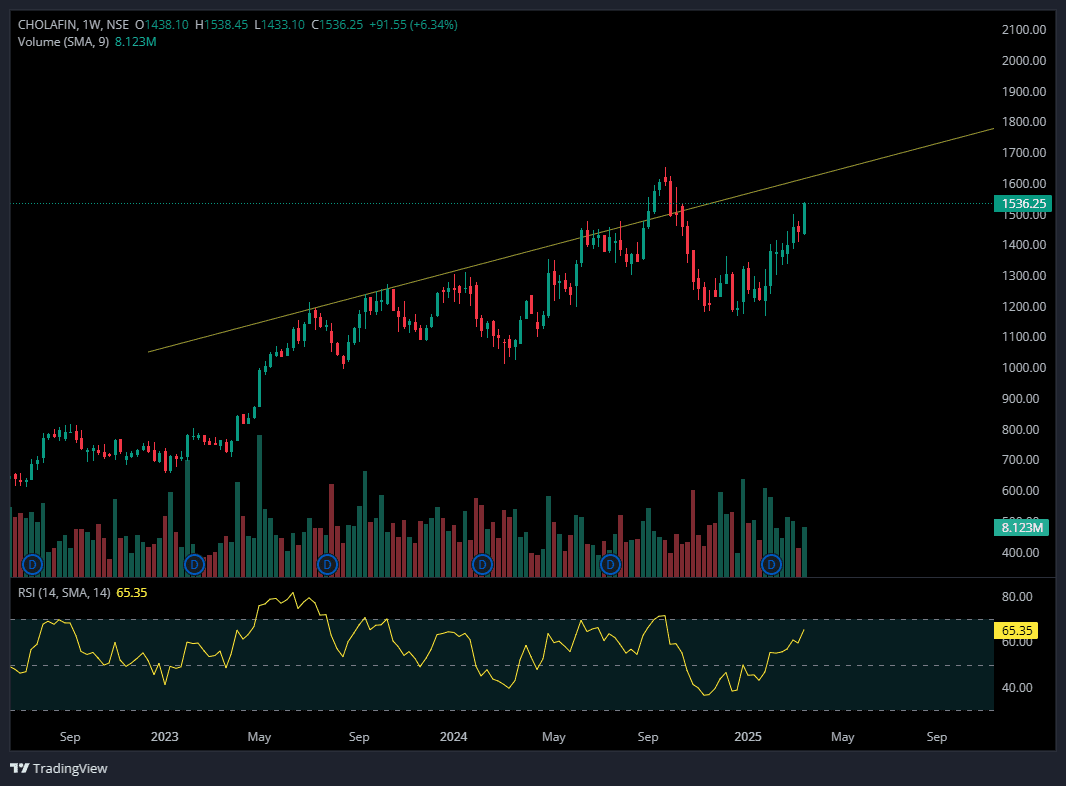Click the open value O1438.10
Viewport: 1066px width, 786px height.
(162, 24)
